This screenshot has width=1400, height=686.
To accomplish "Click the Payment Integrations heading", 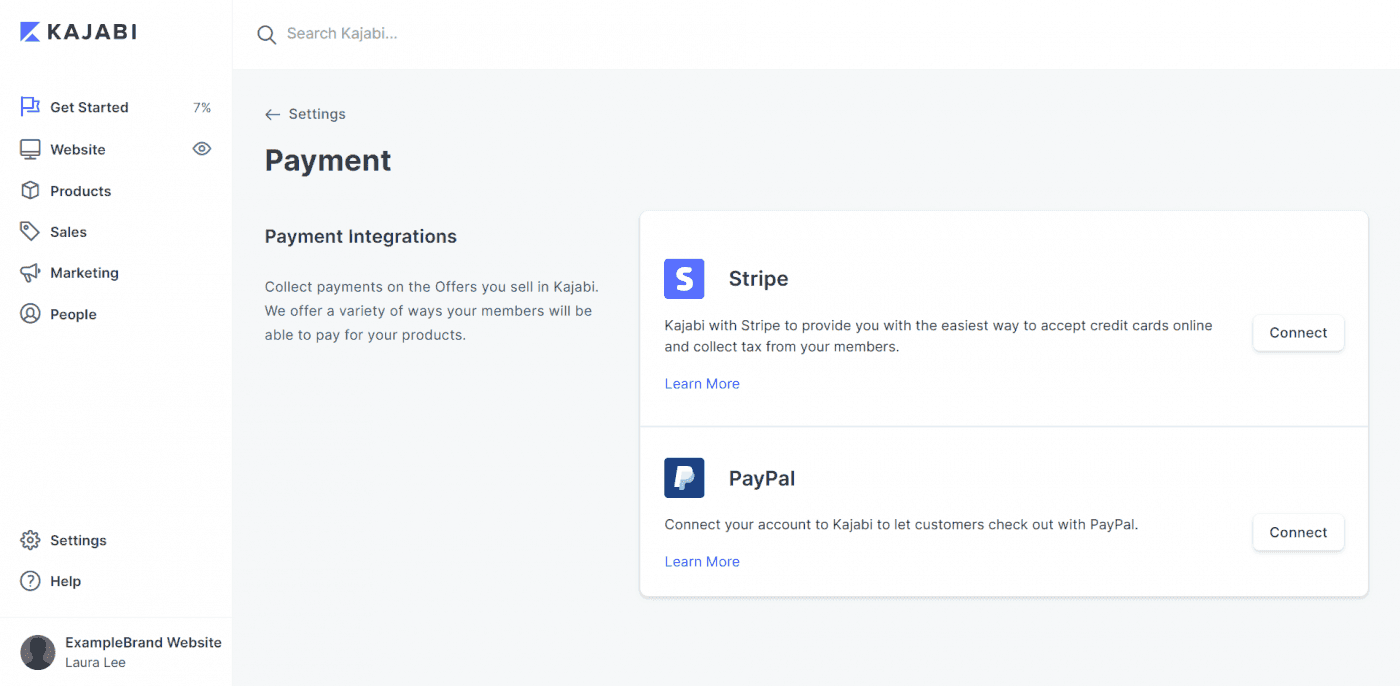I will tap(361, 237).
